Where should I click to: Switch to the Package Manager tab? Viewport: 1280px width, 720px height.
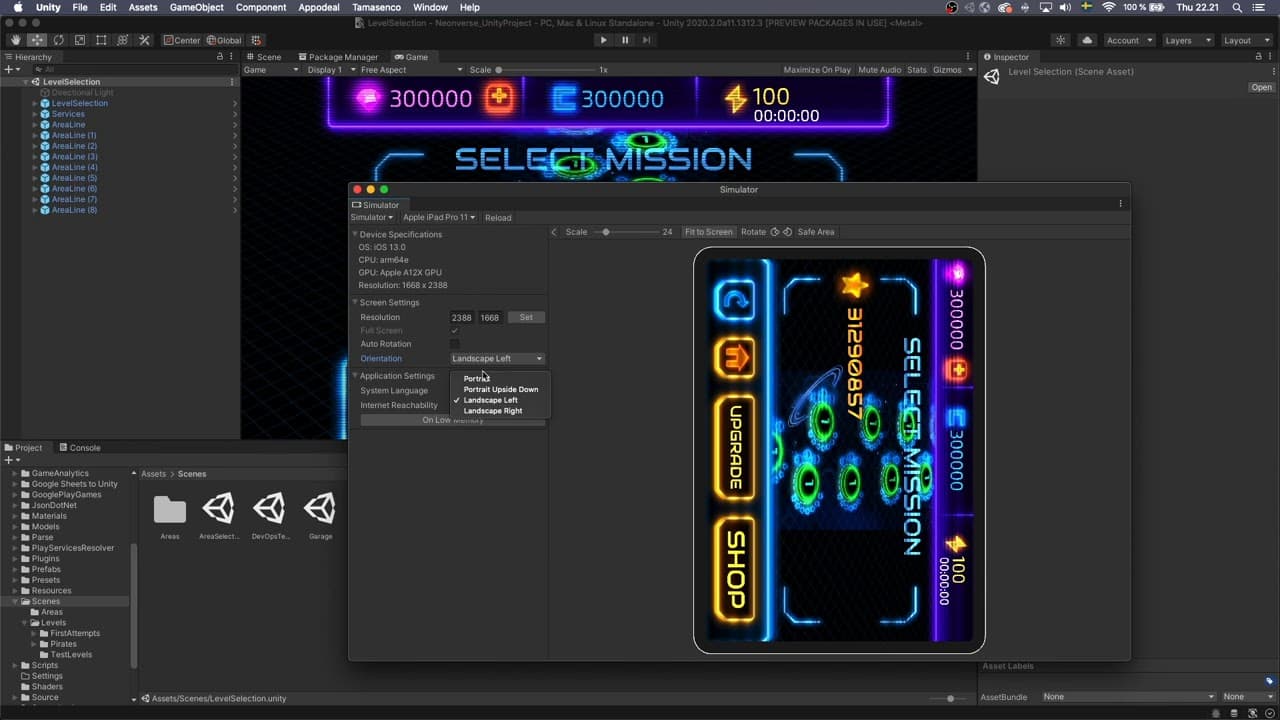click(337, 57)
